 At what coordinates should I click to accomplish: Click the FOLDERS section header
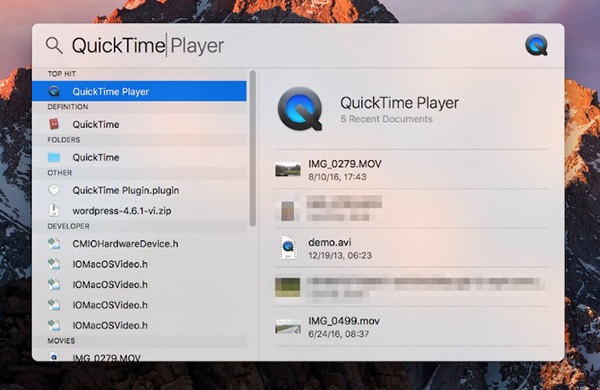point(64,140)
